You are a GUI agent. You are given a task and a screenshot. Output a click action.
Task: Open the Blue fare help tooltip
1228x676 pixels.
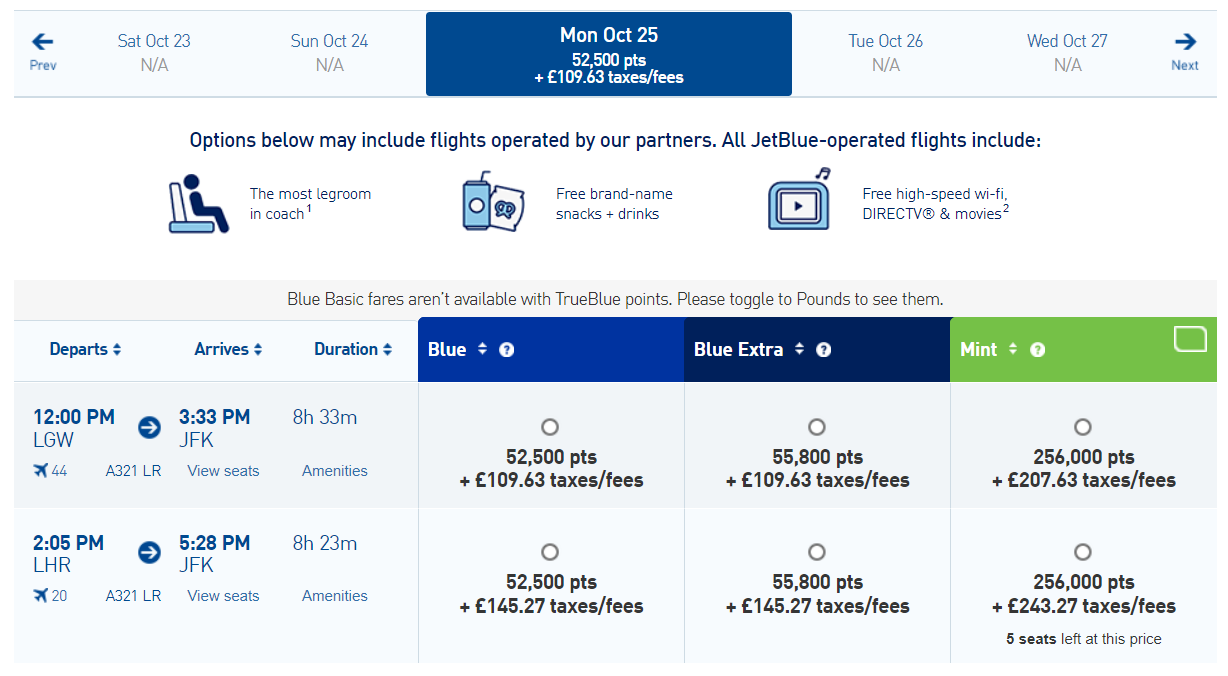[506, 350]
